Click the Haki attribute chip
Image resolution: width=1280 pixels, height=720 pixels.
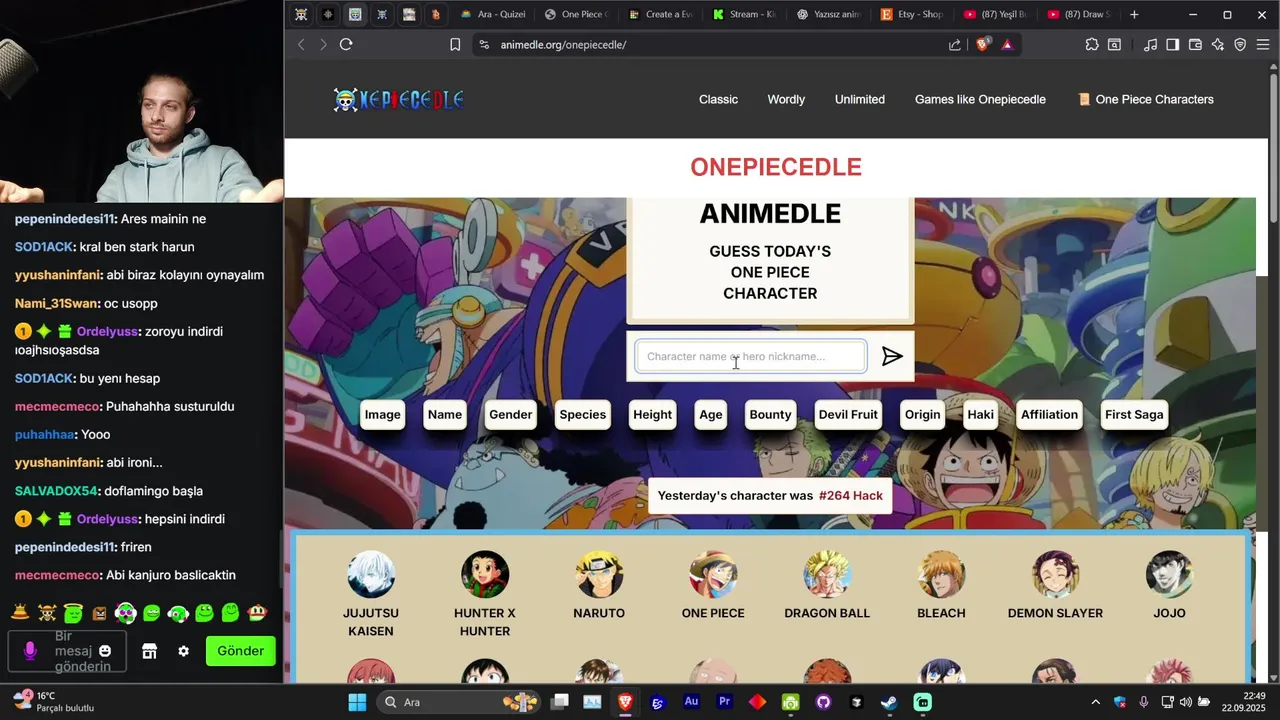(981, 414)
